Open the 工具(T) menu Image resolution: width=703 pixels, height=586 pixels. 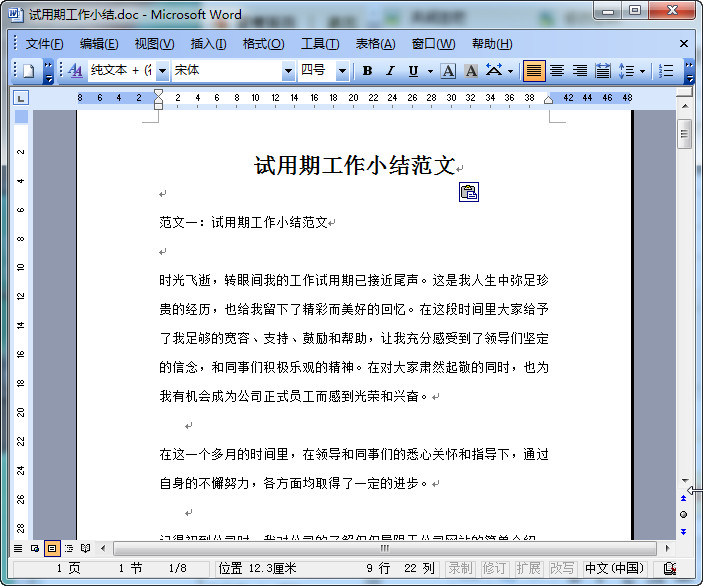(320, 44)
